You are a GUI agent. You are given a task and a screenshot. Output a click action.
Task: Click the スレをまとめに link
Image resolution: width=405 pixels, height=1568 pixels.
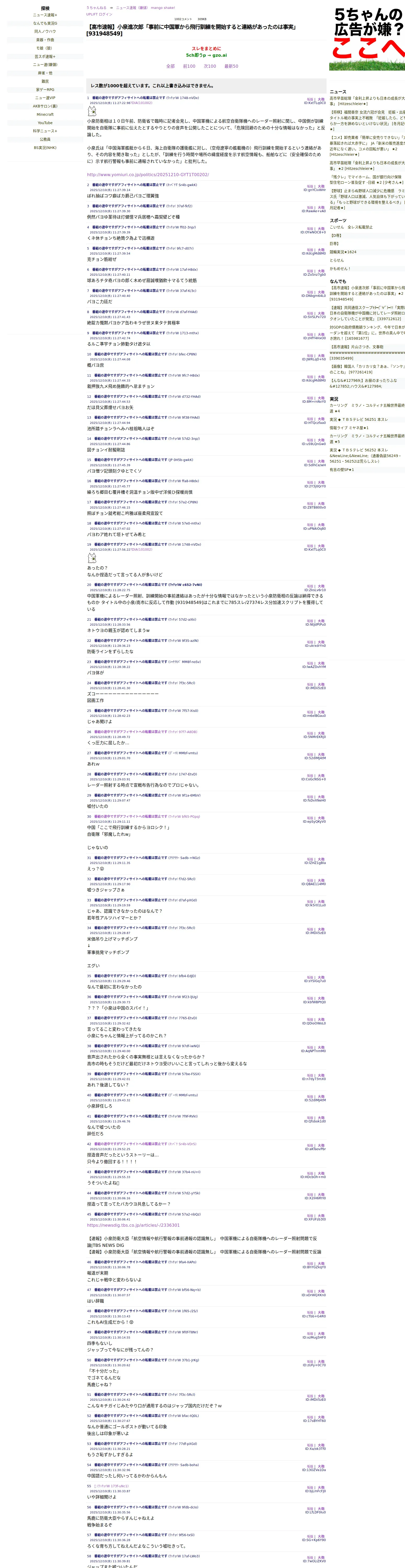click(206, 49)
